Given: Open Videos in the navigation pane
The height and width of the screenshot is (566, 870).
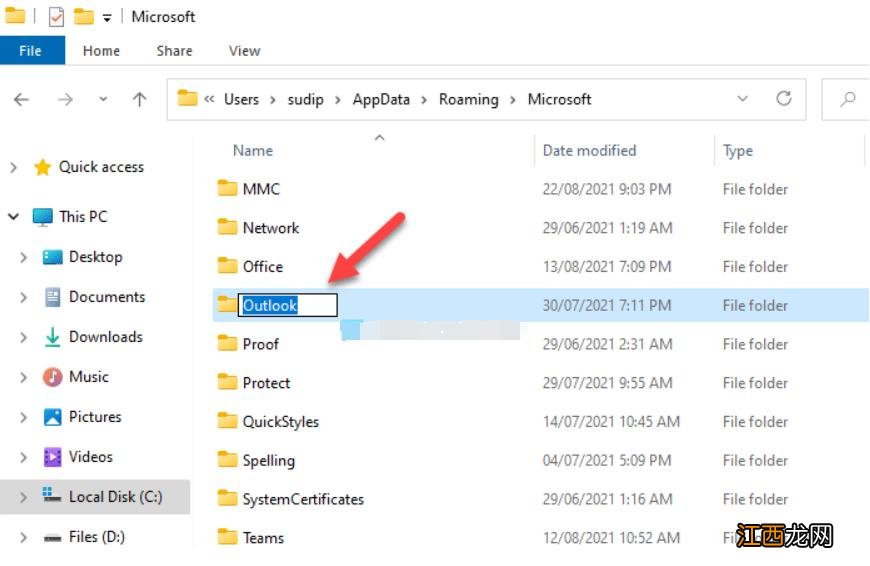Looking at the screenshot, I should pyautogui.click(x=90, y=457).
